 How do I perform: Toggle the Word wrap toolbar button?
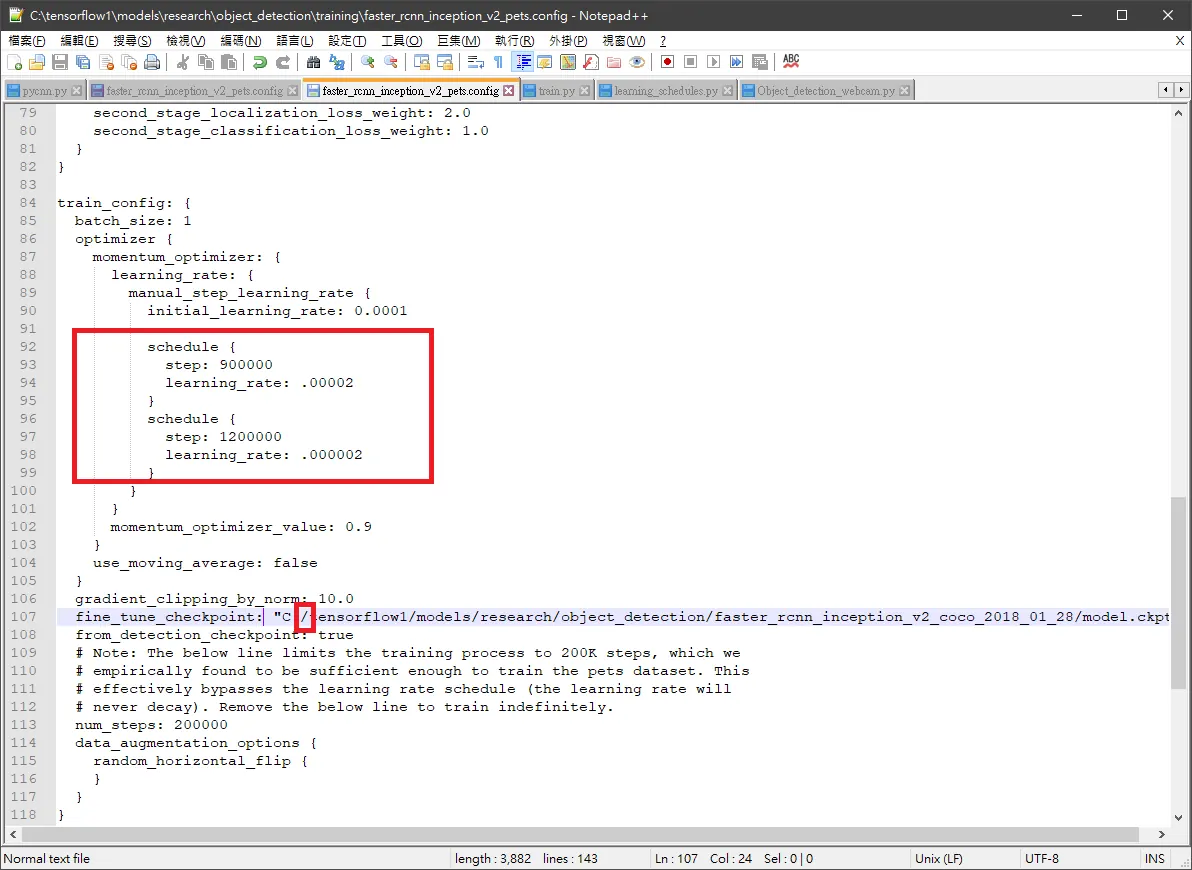[x=476, y=62]
